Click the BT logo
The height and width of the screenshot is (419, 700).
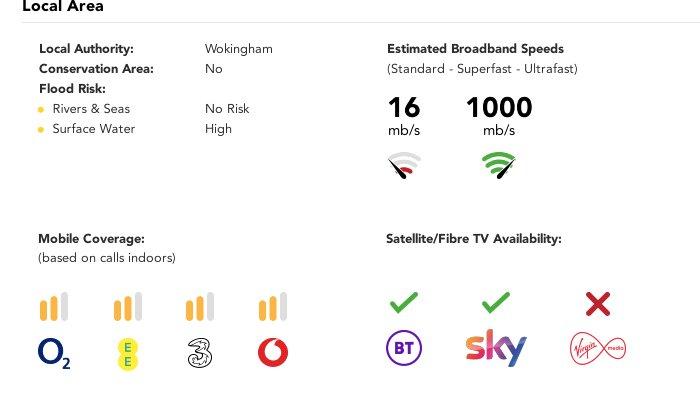404,348
